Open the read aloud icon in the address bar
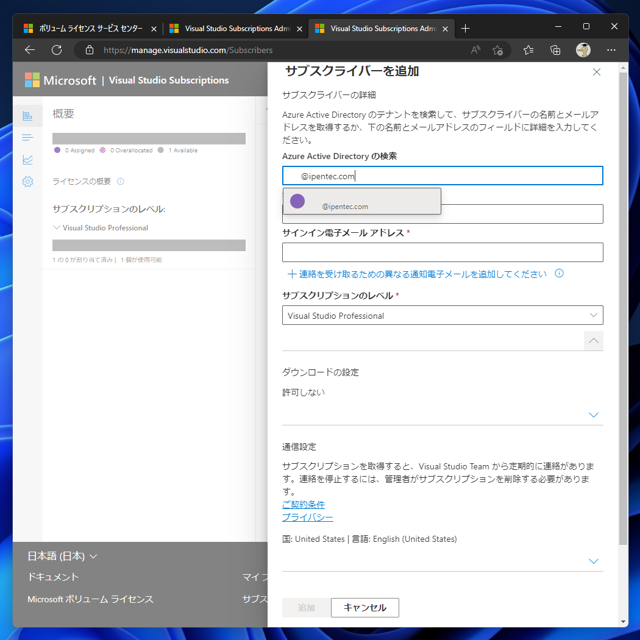The width and height of the screenshot is (640, 640). pyautogui.click(x=475, y=50)
